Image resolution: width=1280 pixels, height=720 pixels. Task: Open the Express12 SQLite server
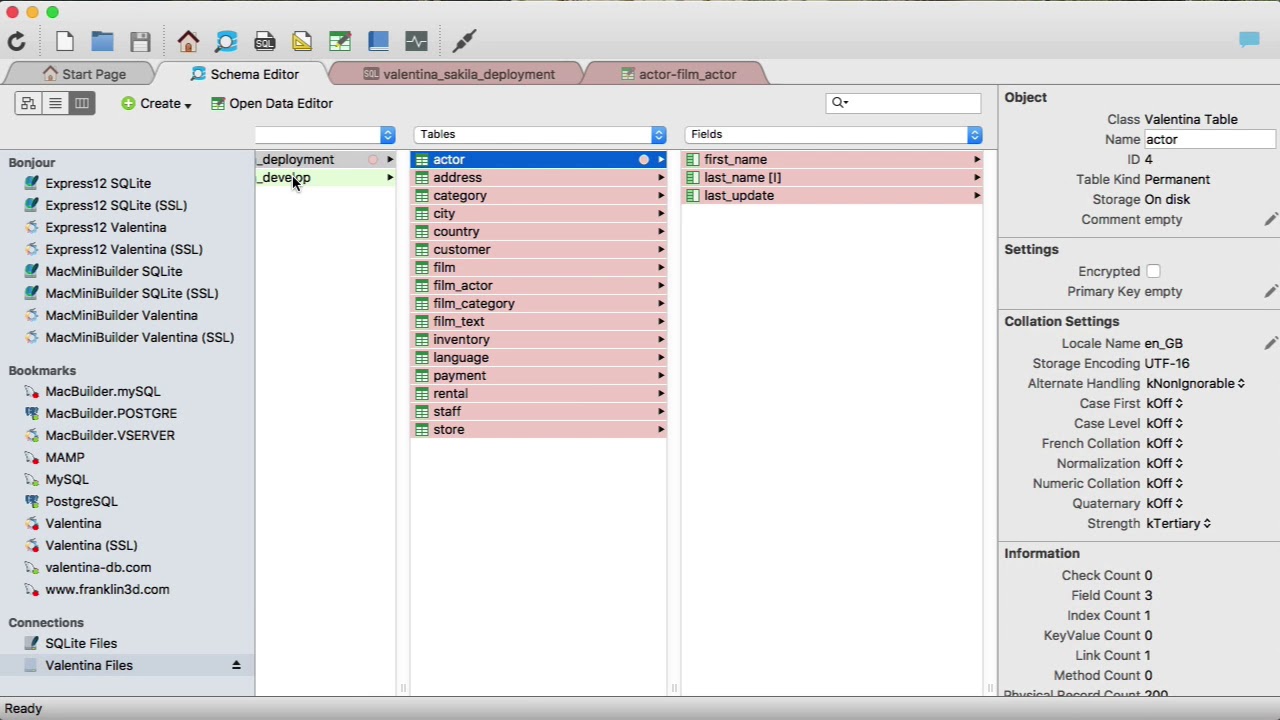click(x=98, y=183)
